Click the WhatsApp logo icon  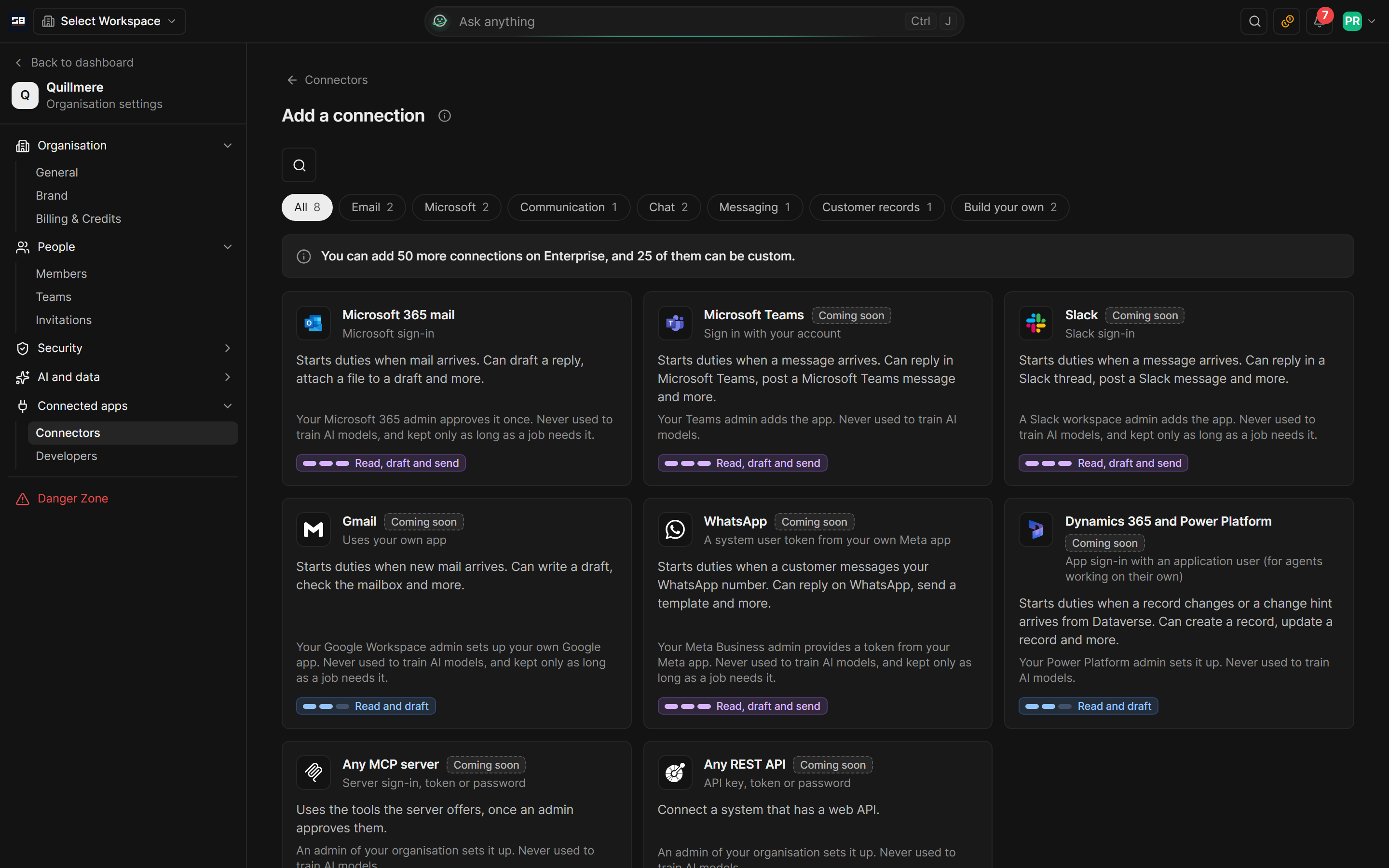click(x=675, y=529)
